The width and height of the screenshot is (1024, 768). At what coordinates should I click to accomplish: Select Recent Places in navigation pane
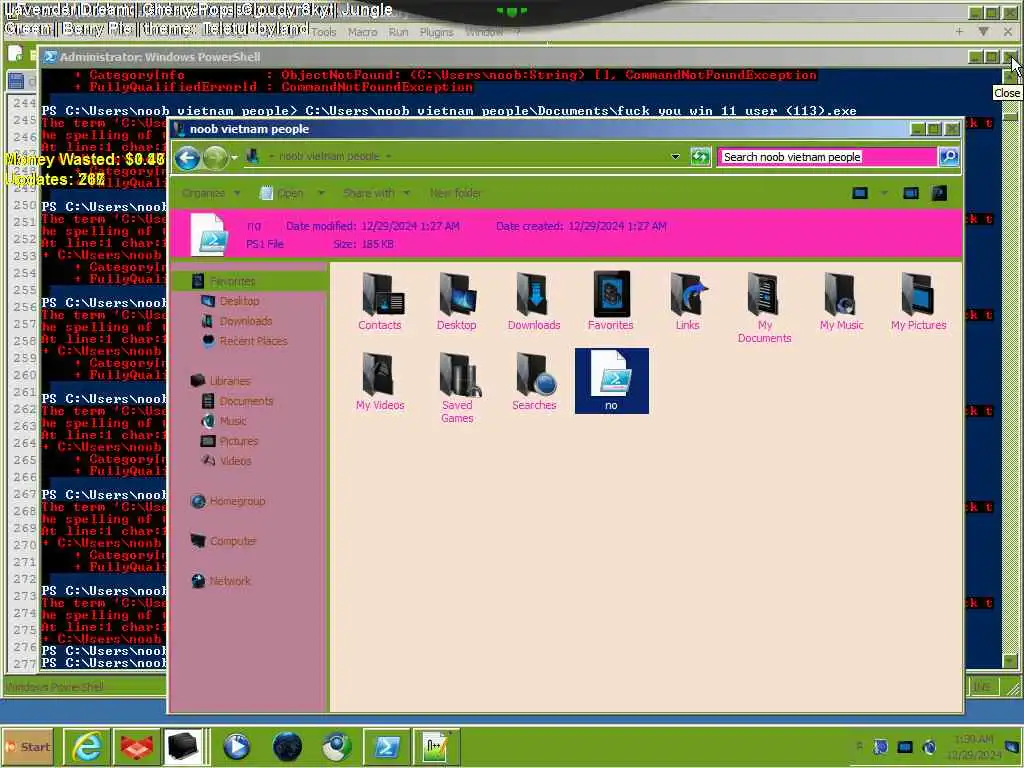click(x=245, y=341)
